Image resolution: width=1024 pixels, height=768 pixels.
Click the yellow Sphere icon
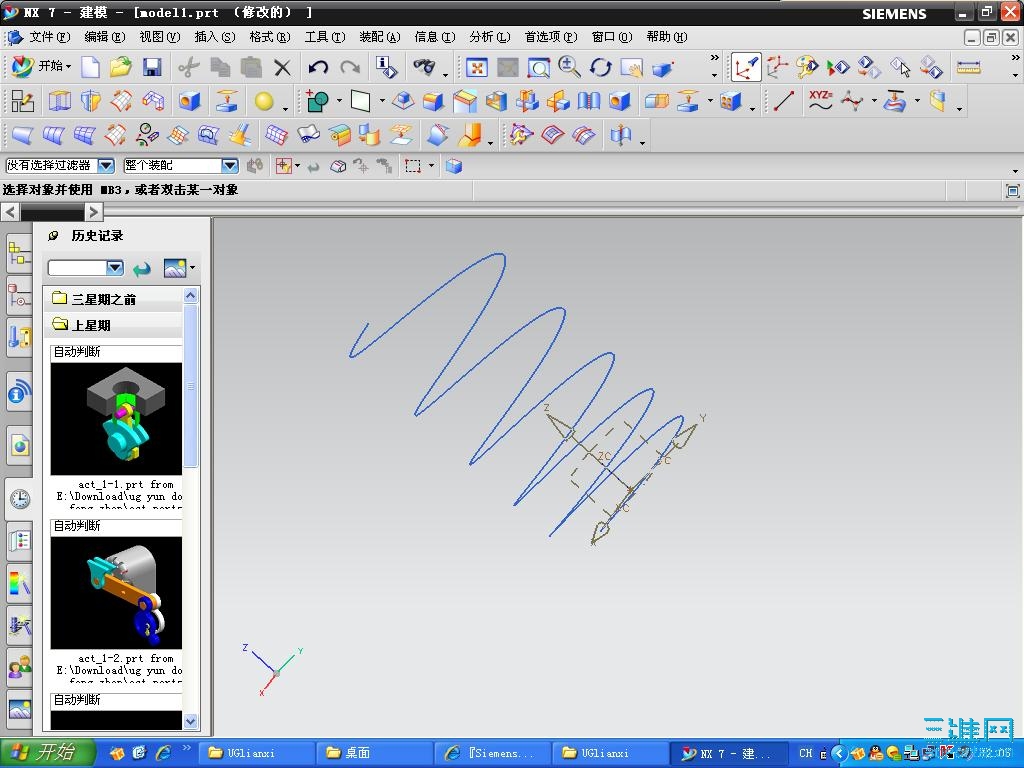tap(263, 101)
